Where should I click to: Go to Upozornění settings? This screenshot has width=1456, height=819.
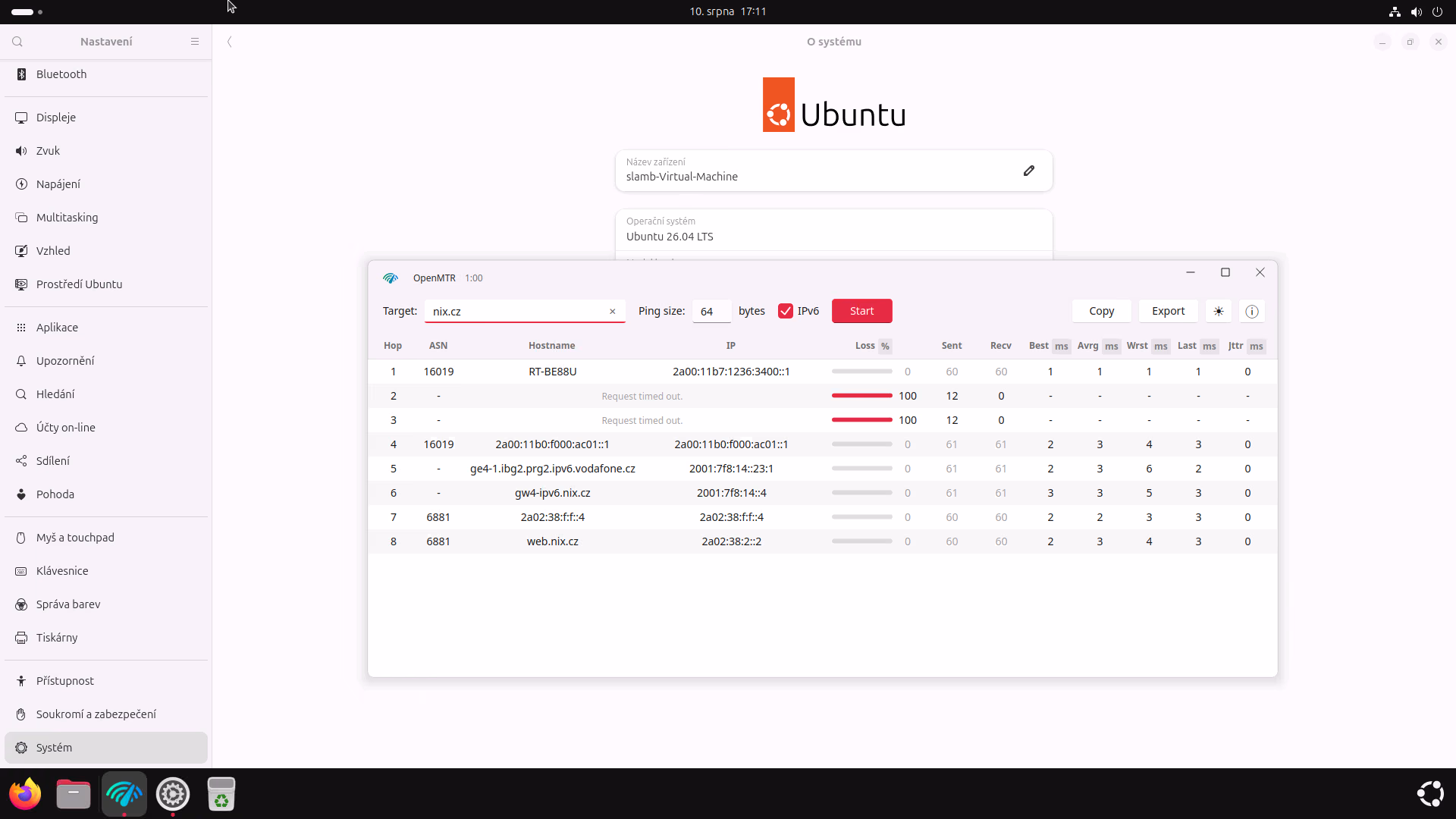coord(106,361)
